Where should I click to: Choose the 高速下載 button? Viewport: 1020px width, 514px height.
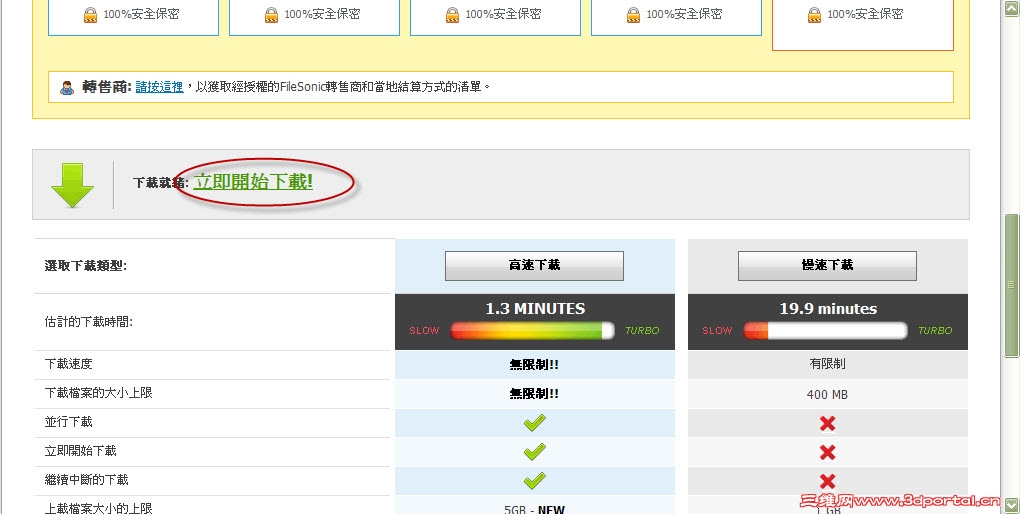pyautogui.click(x=534, y=265)
